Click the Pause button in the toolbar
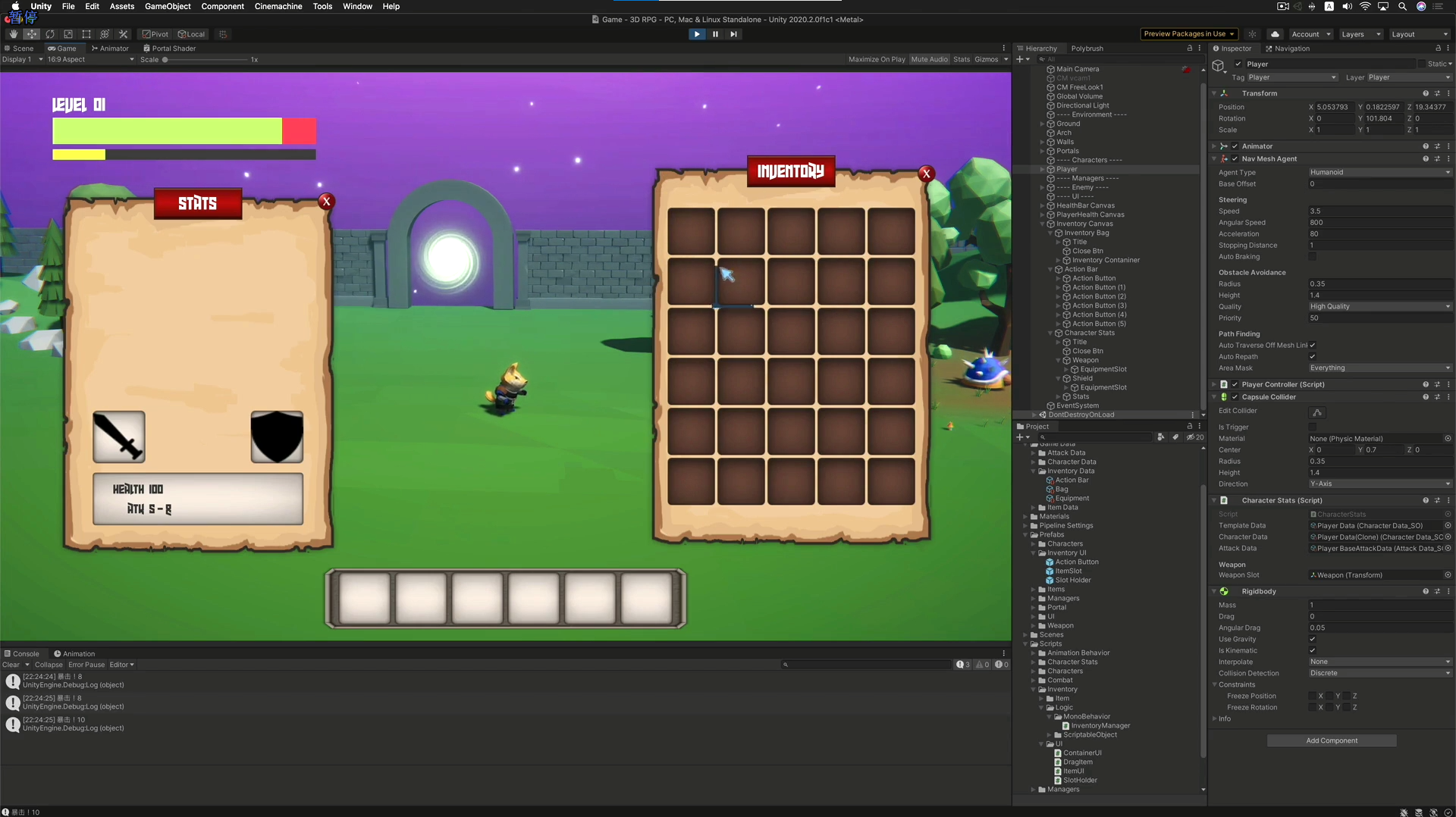 tap(715, 34)
